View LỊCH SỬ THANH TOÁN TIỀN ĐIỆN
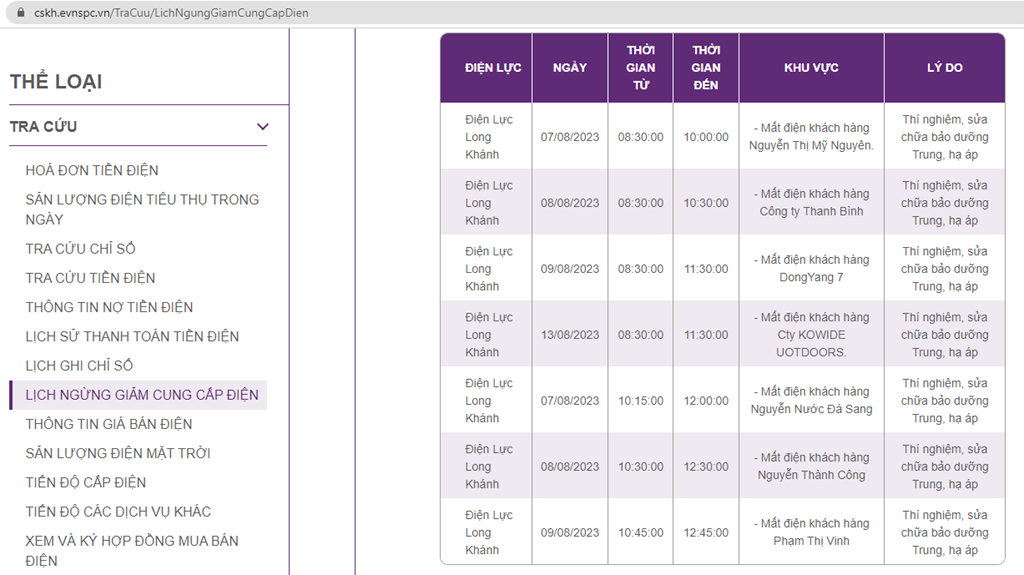 point(132,336)
